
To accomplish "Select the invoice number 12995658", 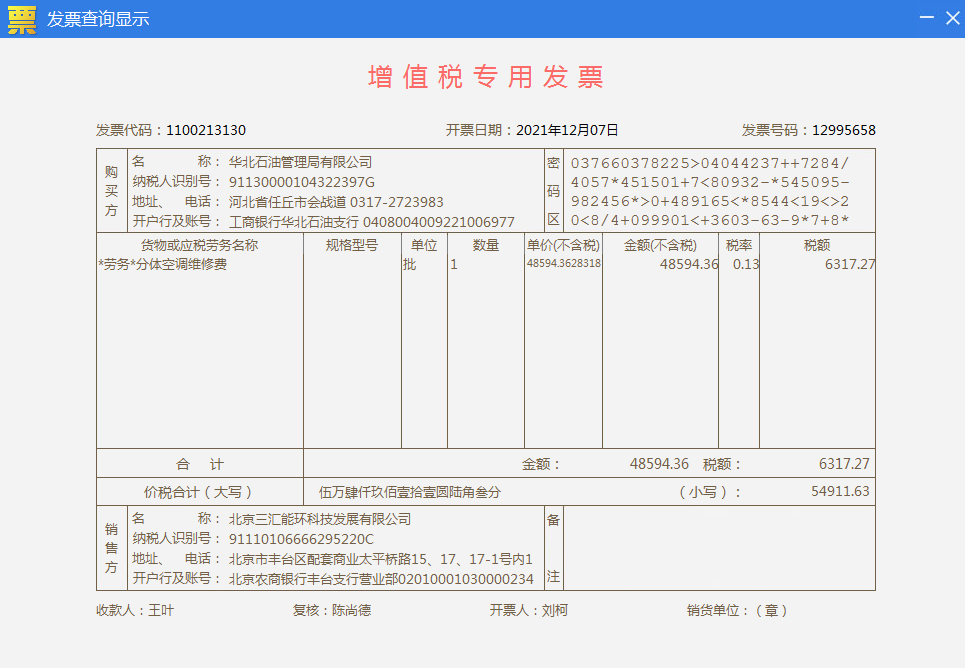I will (843, 130).
